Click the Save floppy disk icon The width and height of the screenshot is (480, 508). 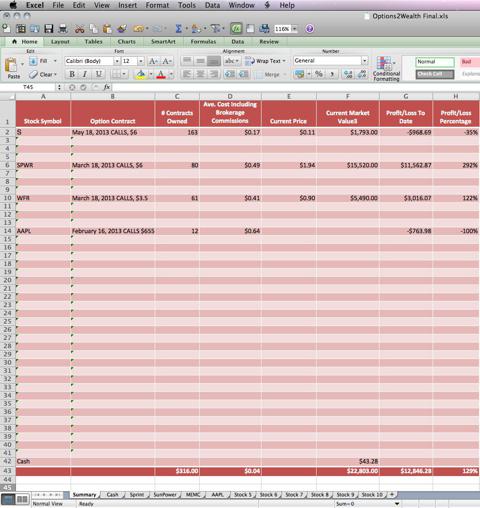49,29
